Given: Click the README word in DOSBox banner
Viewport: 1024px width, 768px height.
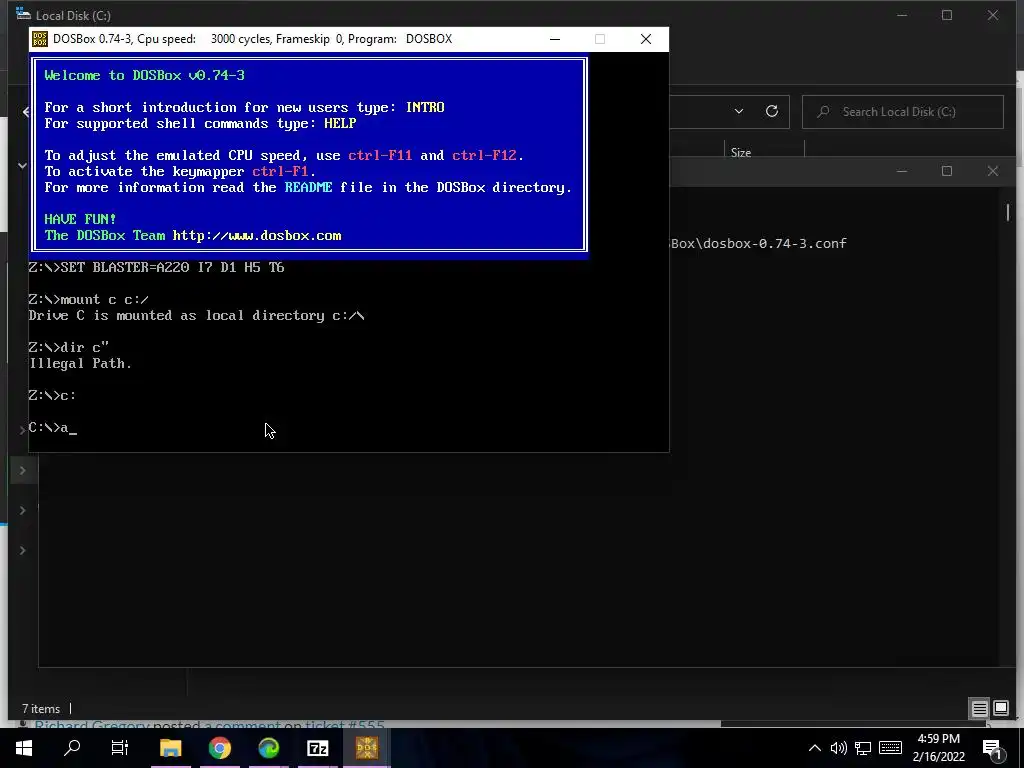Looking at the screenshot, I should point(308,187).
